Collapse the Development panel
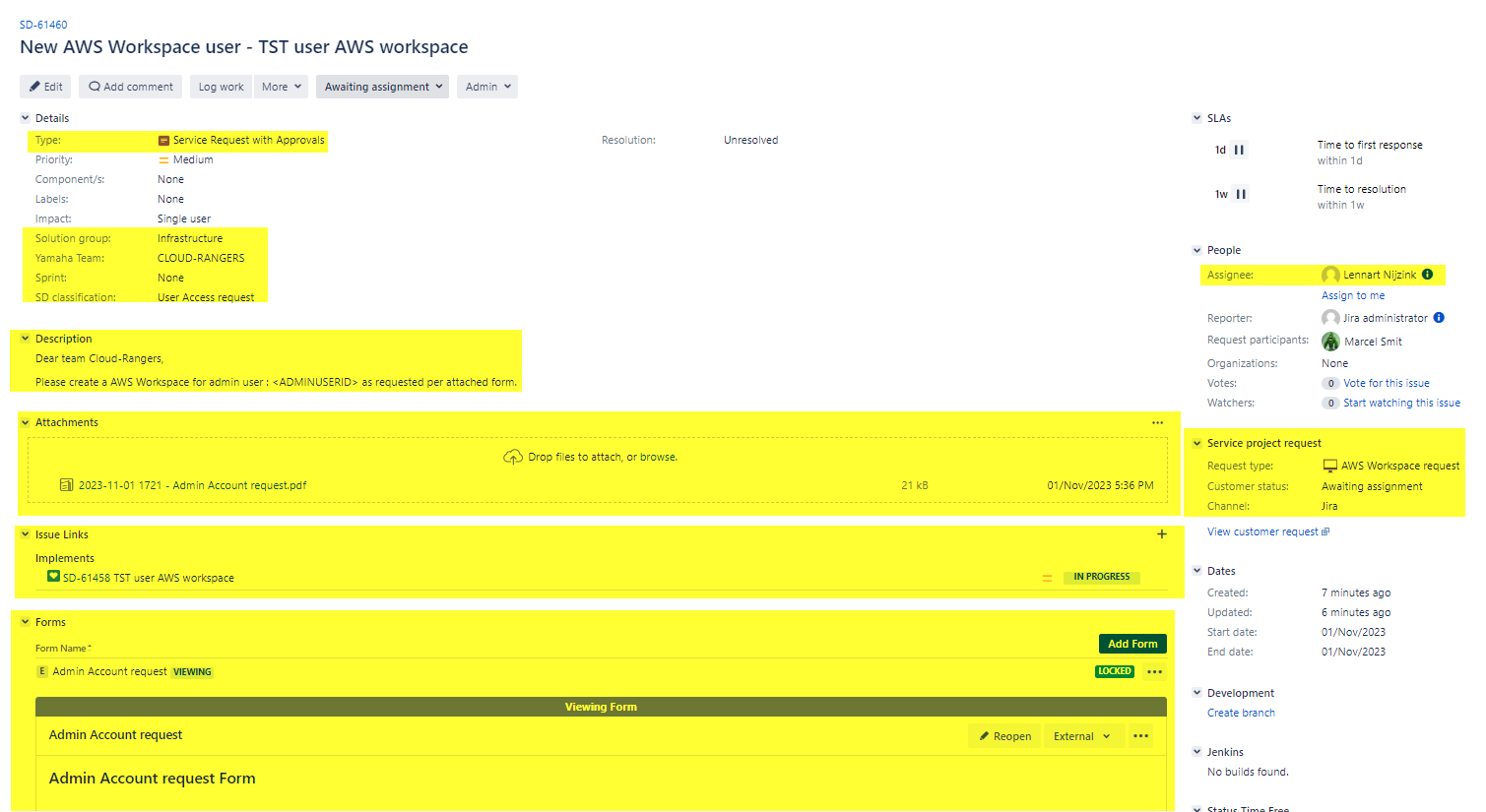The height and width of the screenshot is (812, 1486). pos(1197,693)
